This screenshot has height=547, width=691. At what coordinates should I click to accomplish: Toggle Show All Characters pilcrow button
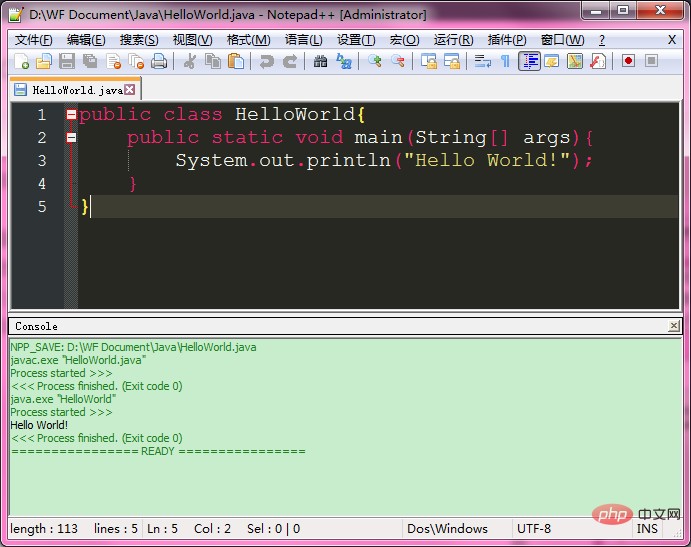pos(505,62)
